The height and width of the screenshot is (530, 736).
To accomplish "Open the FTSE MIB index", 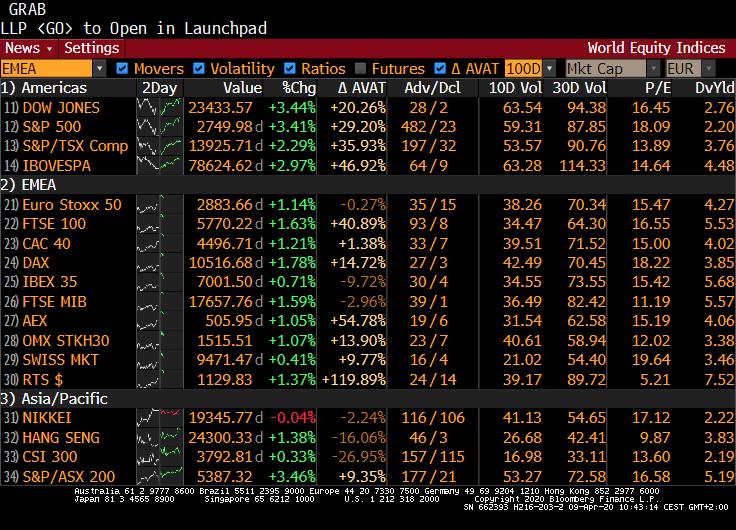I will point(54,302).
